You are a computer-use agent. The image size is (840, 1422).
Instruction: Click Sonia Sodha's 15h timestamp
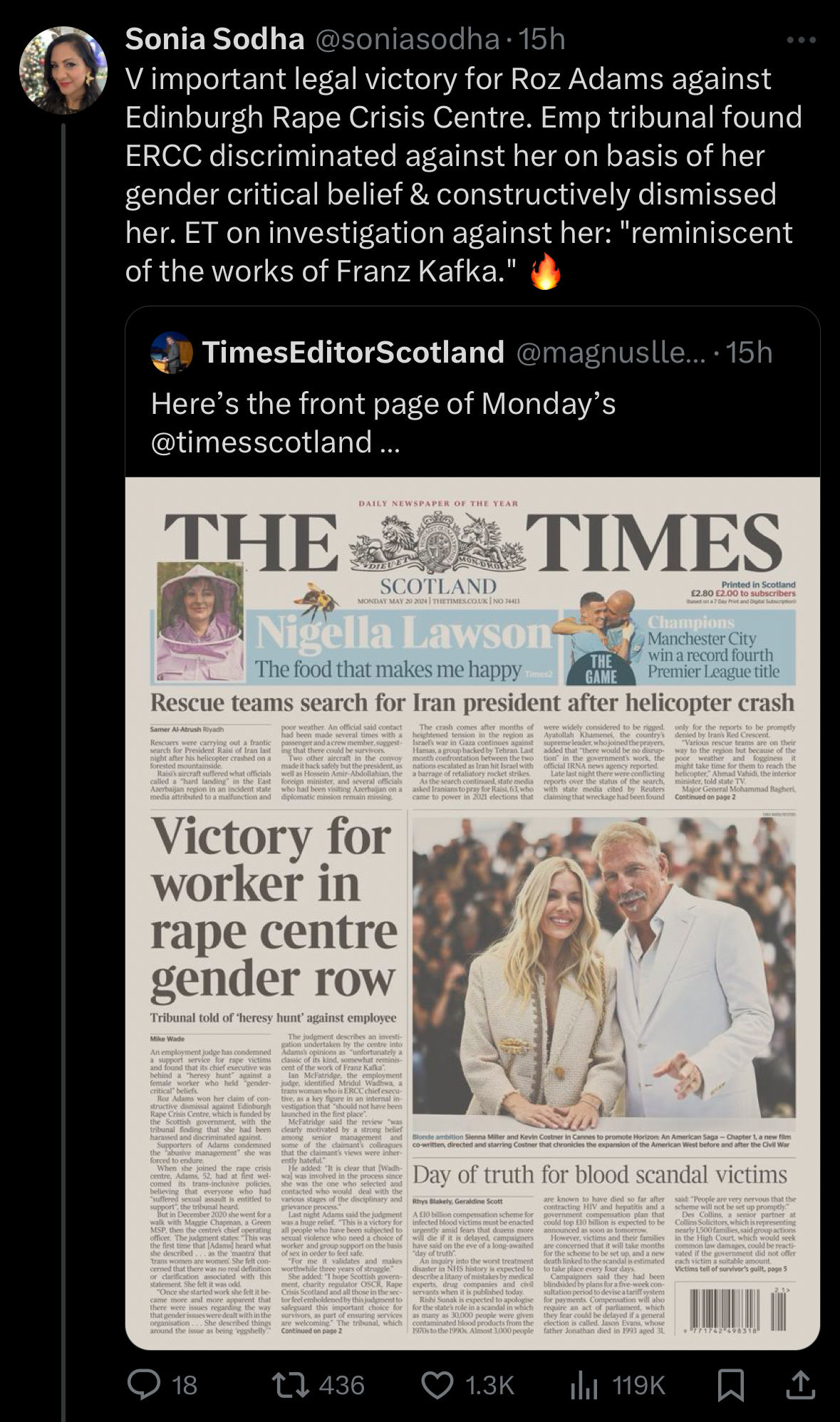click(542, 39)
